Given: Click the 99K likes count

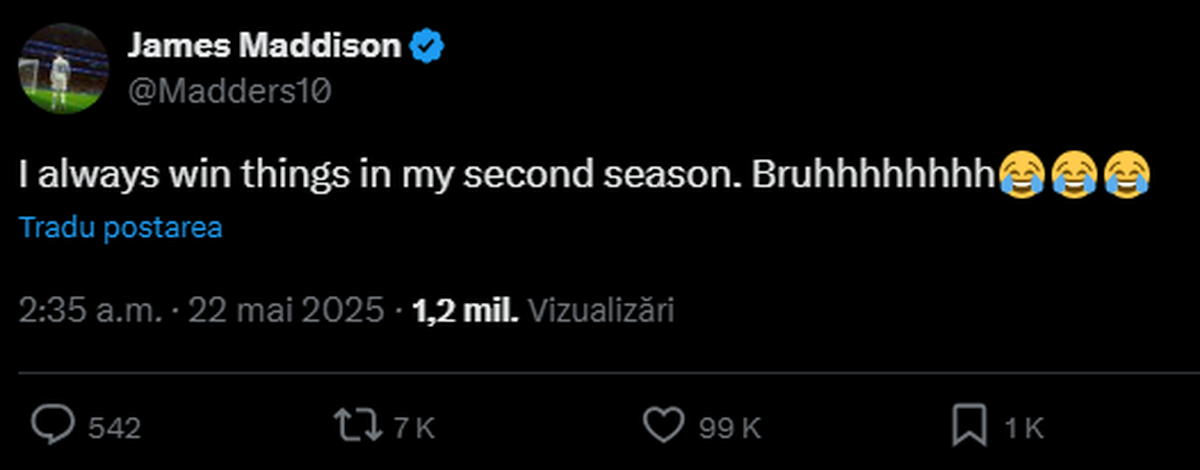Looking at the screenshot, I should pyautogui.click(x=729, y=429).
